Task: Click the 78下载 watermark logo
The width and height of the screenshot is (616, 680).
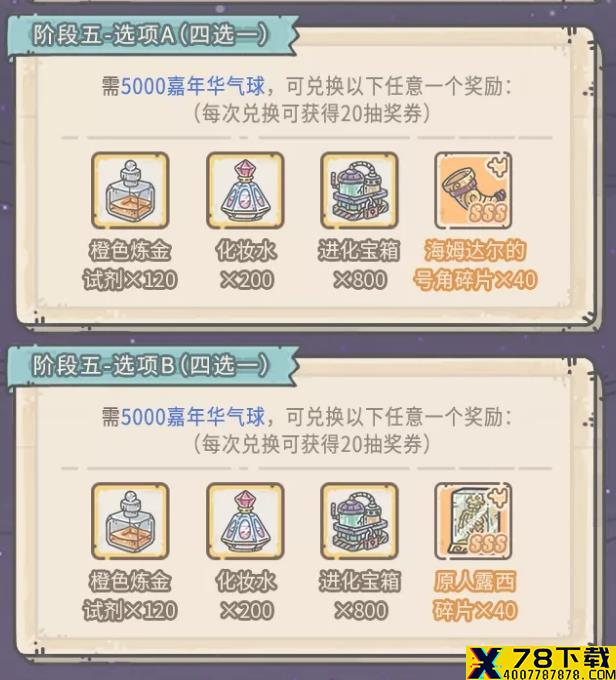Action: point(541,663)
